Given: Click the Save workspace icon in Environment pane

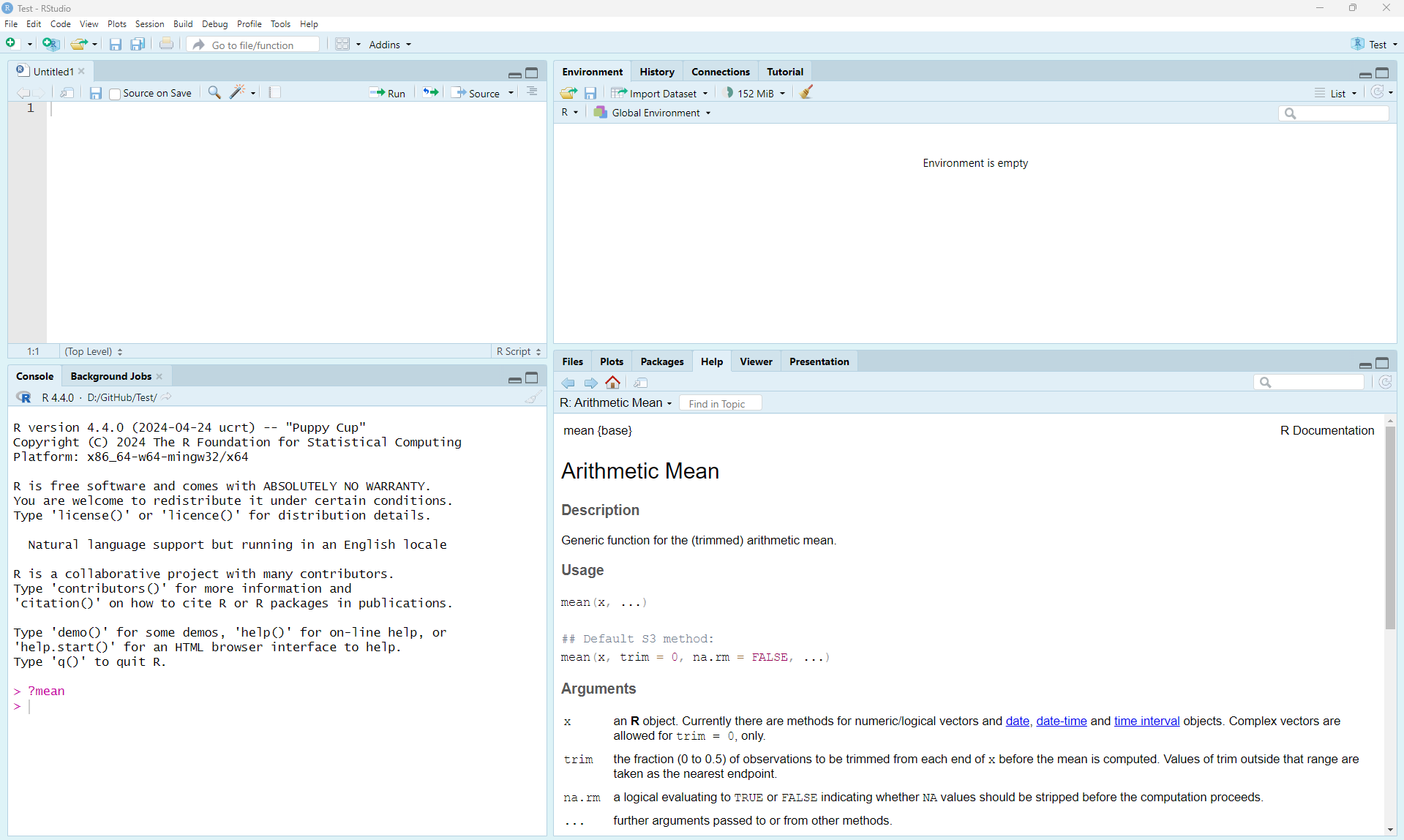Looking at the screenshot, I should coord(591,93).
